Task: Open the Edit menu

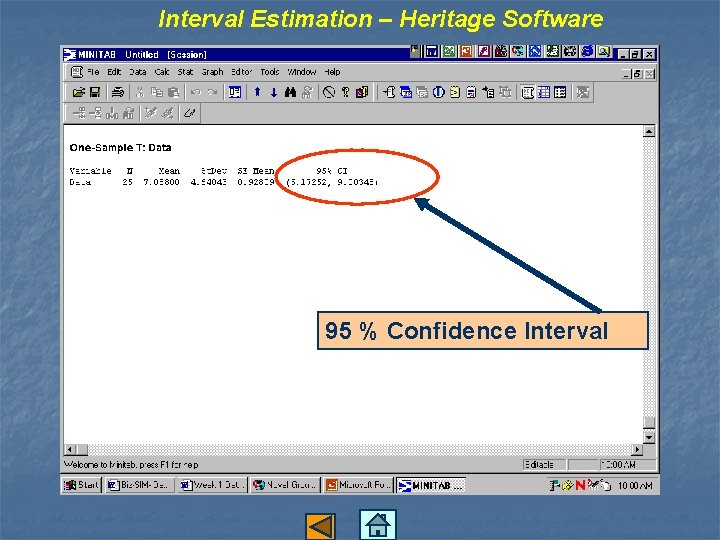Action: 114,72
